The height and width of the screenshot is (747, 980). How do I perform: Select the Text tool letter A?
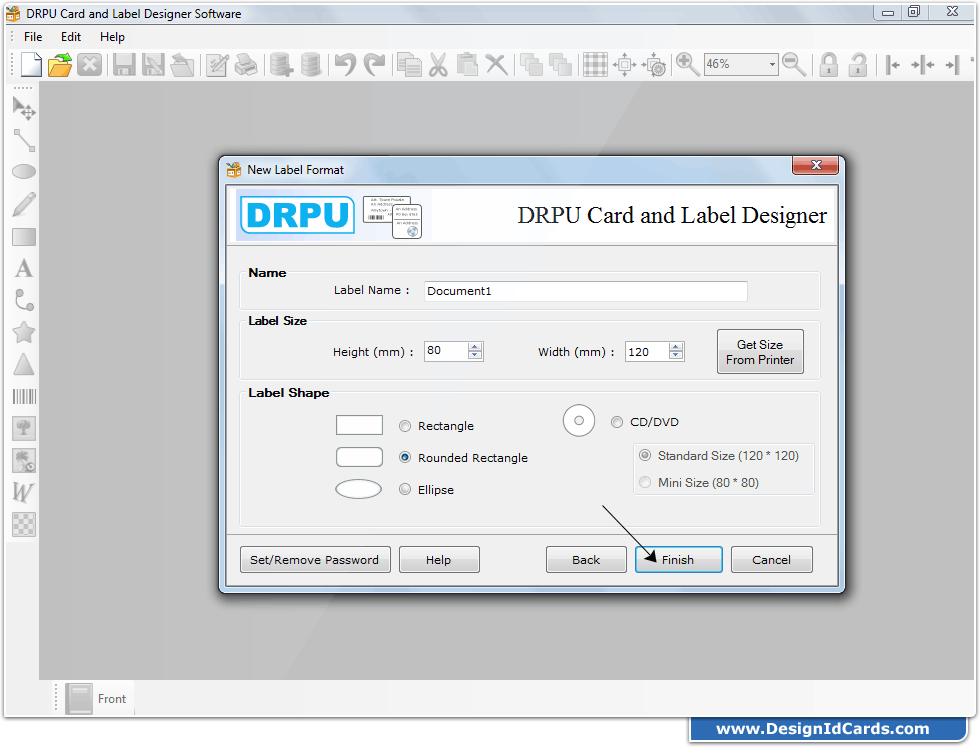click(x=24, y=269)
